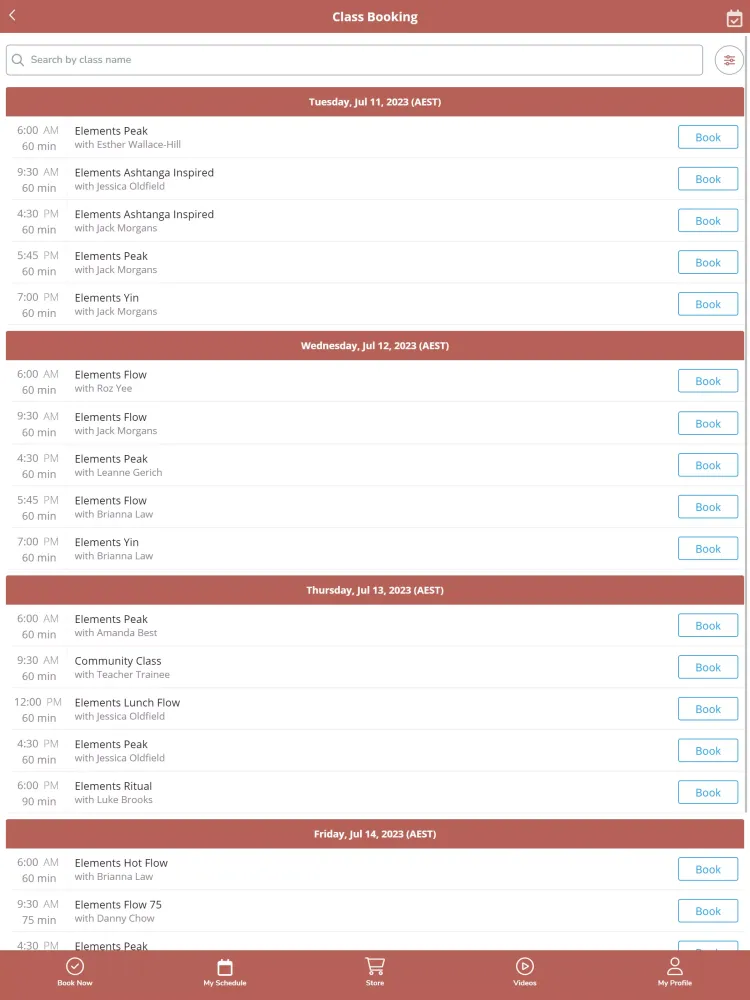Image resolution: width=750 pixels, height=1000 pixels.
Task: Book Friday Elements Flow 75 class
Action: click(x=708, y=911)
